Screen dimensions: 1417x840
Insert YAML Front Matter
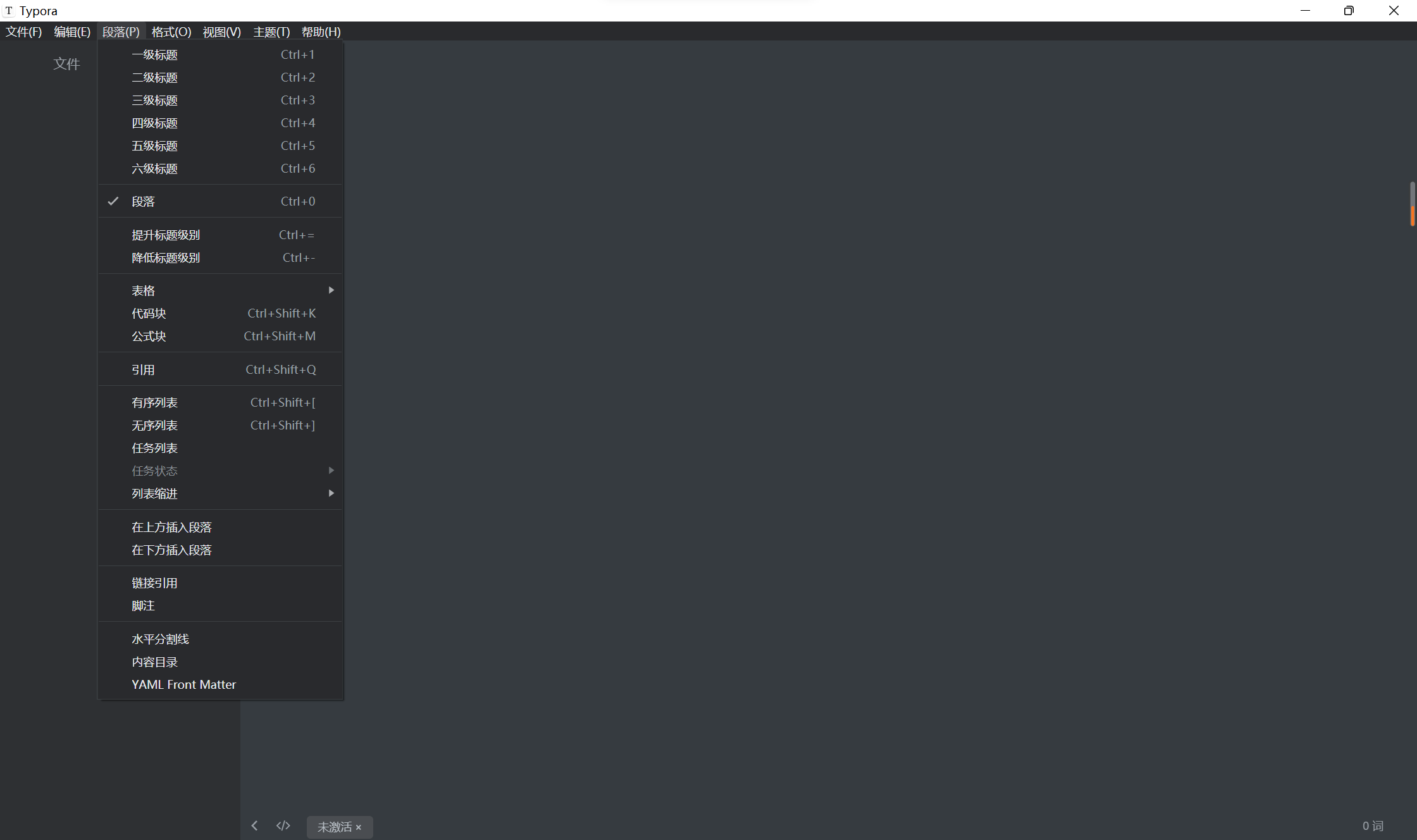point(220,684)
